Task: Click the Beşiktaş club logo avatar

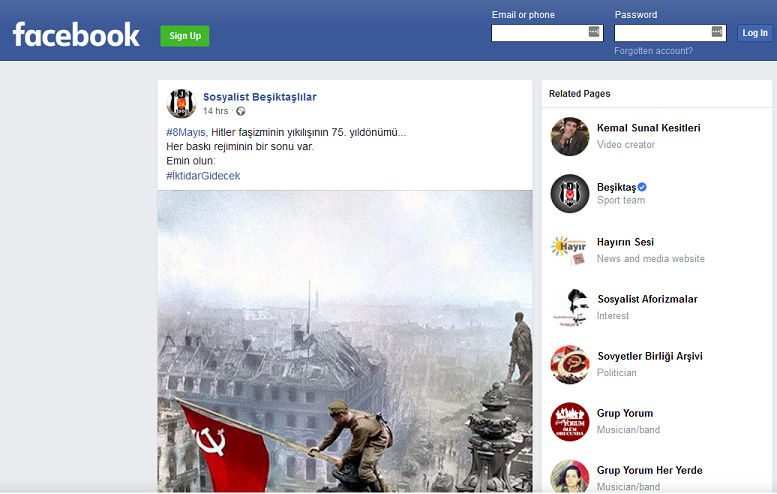Action: tap(570, 193)
